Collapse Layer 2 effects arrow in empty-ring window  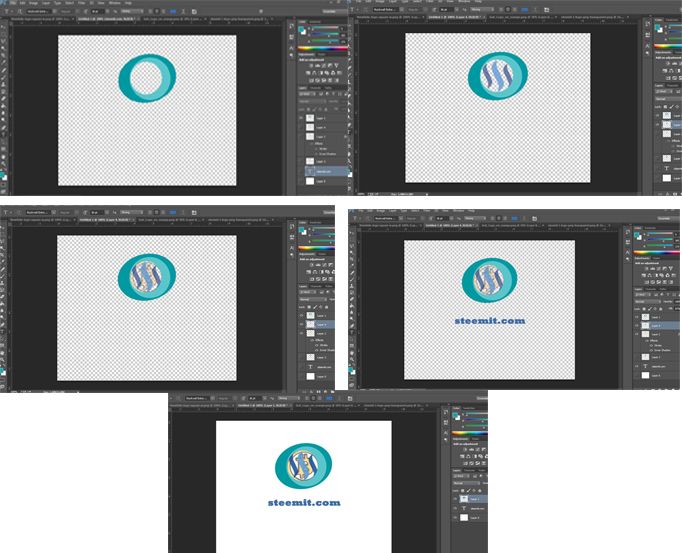[x=346, y=137]
